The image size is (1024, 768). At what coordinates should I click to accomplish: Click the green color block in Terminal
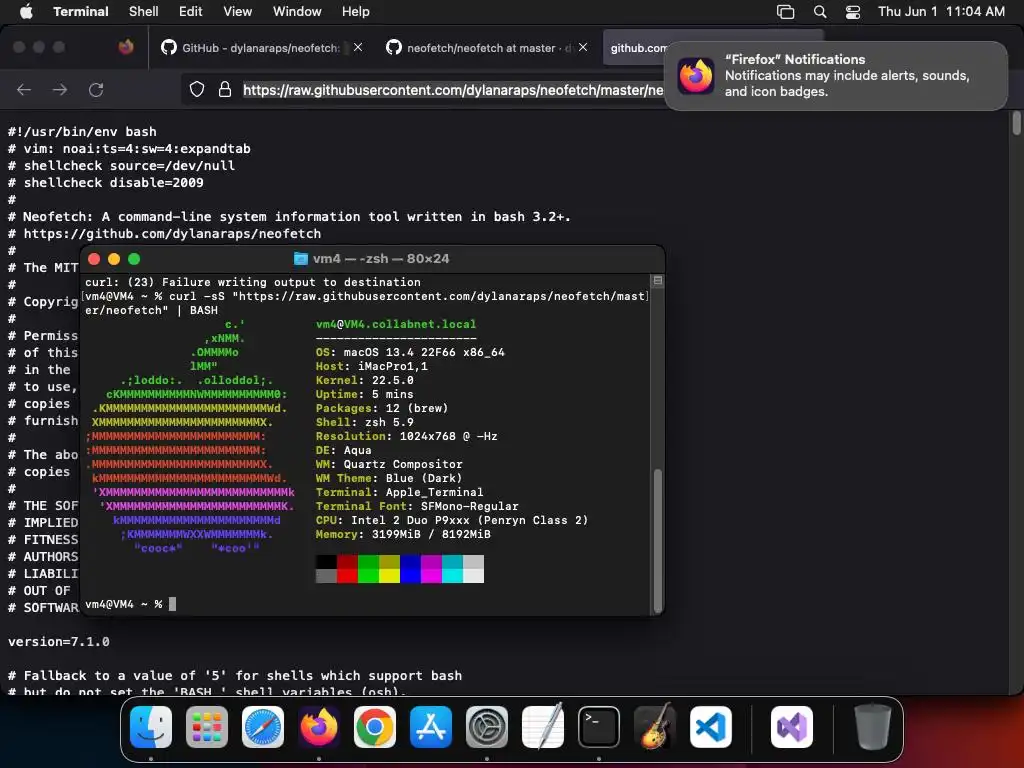(x=368, y=569)
